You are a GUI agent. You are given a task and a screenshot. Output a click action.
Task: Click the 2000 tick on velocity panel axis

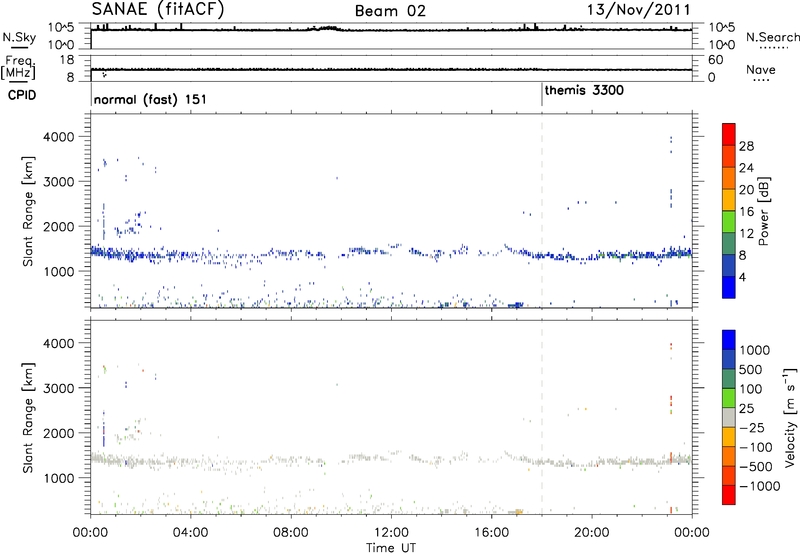click(58, 433)
